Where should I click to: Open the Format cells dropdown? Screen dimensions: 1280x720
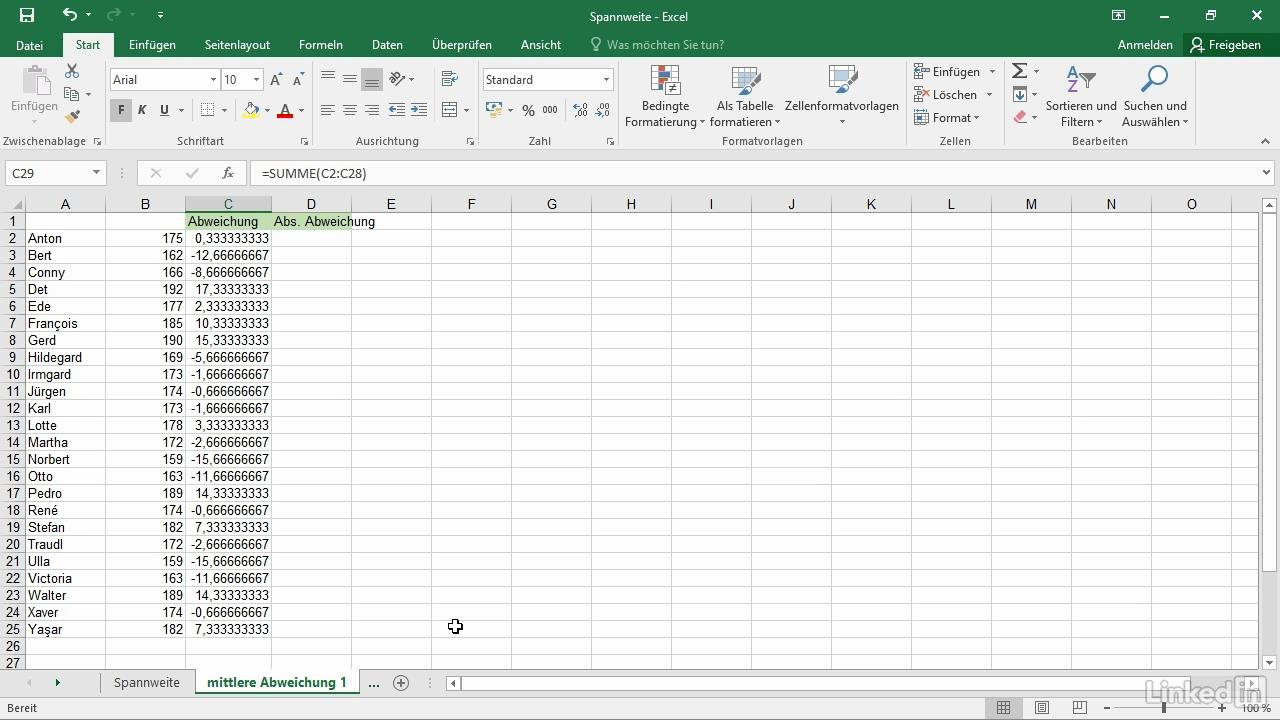tap(946, 118)
